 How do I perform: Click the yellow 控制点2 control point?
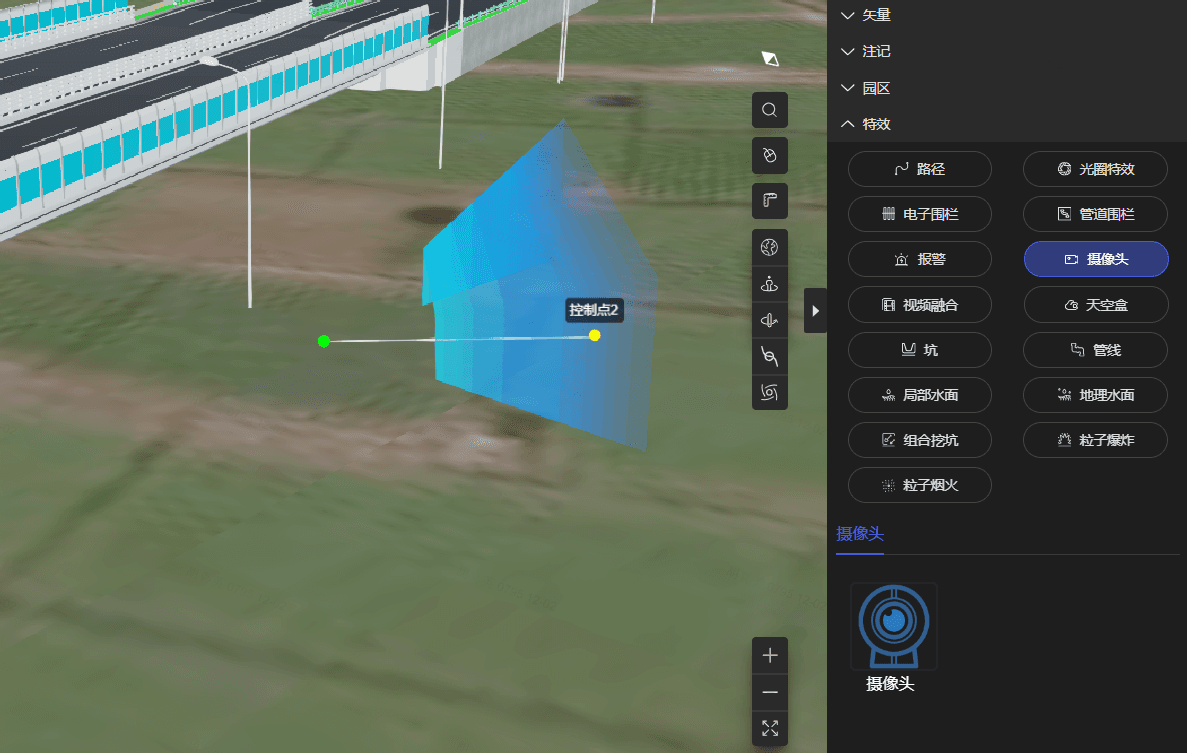point(595,335)
